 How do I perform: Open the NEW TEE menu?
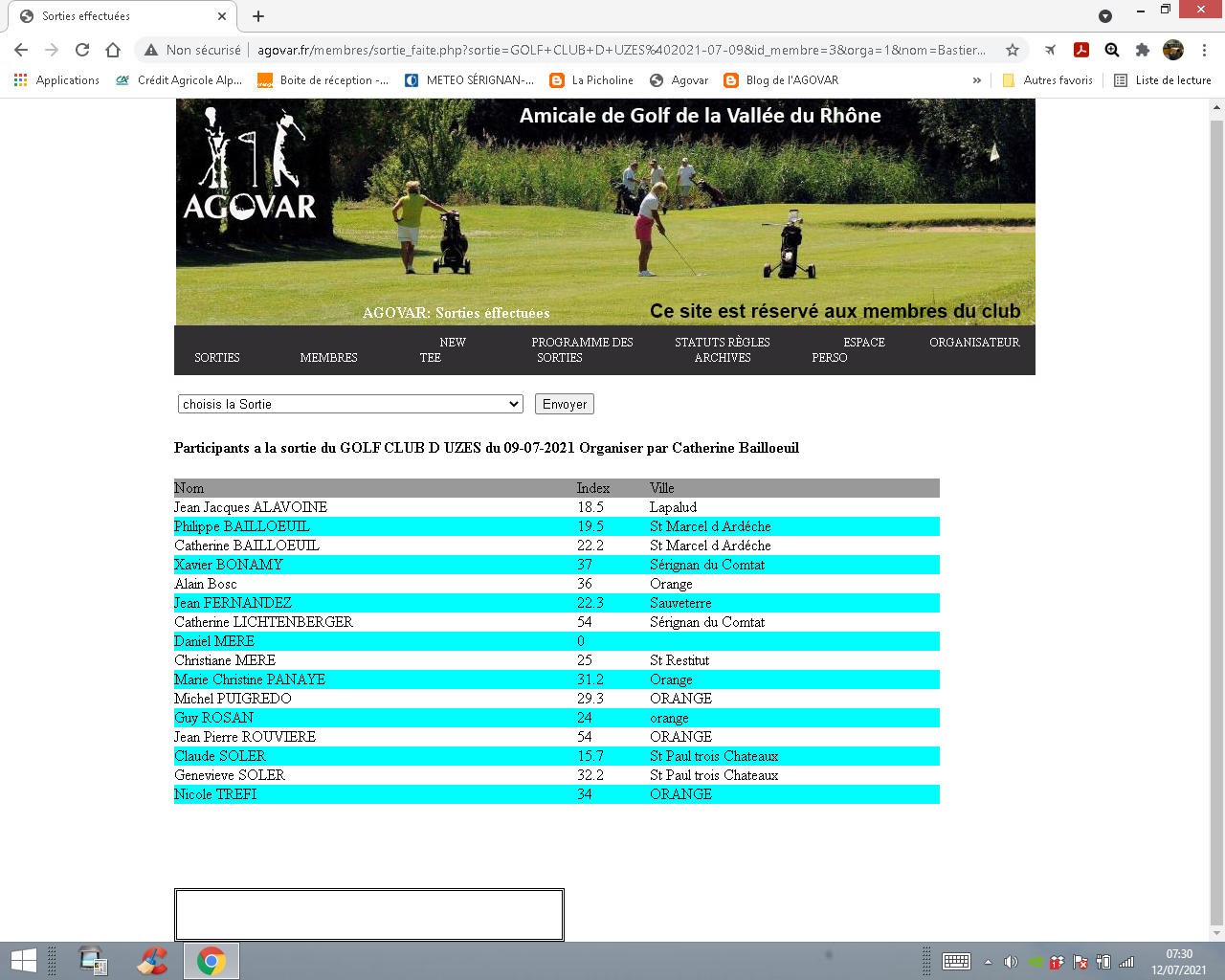click(x=442, y=349)
